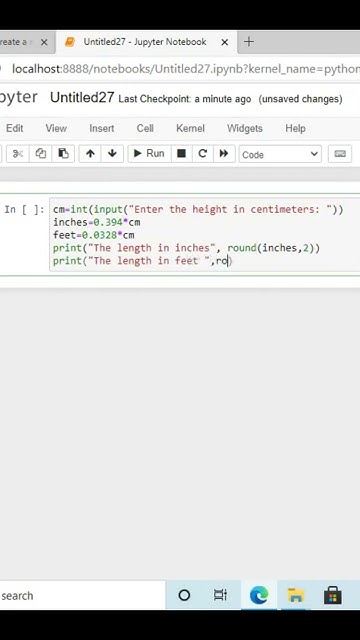The height and width of the screenshot is (640, 360).
Task: Open File Explorer from taskbar
Action: (x=296, y=596)
